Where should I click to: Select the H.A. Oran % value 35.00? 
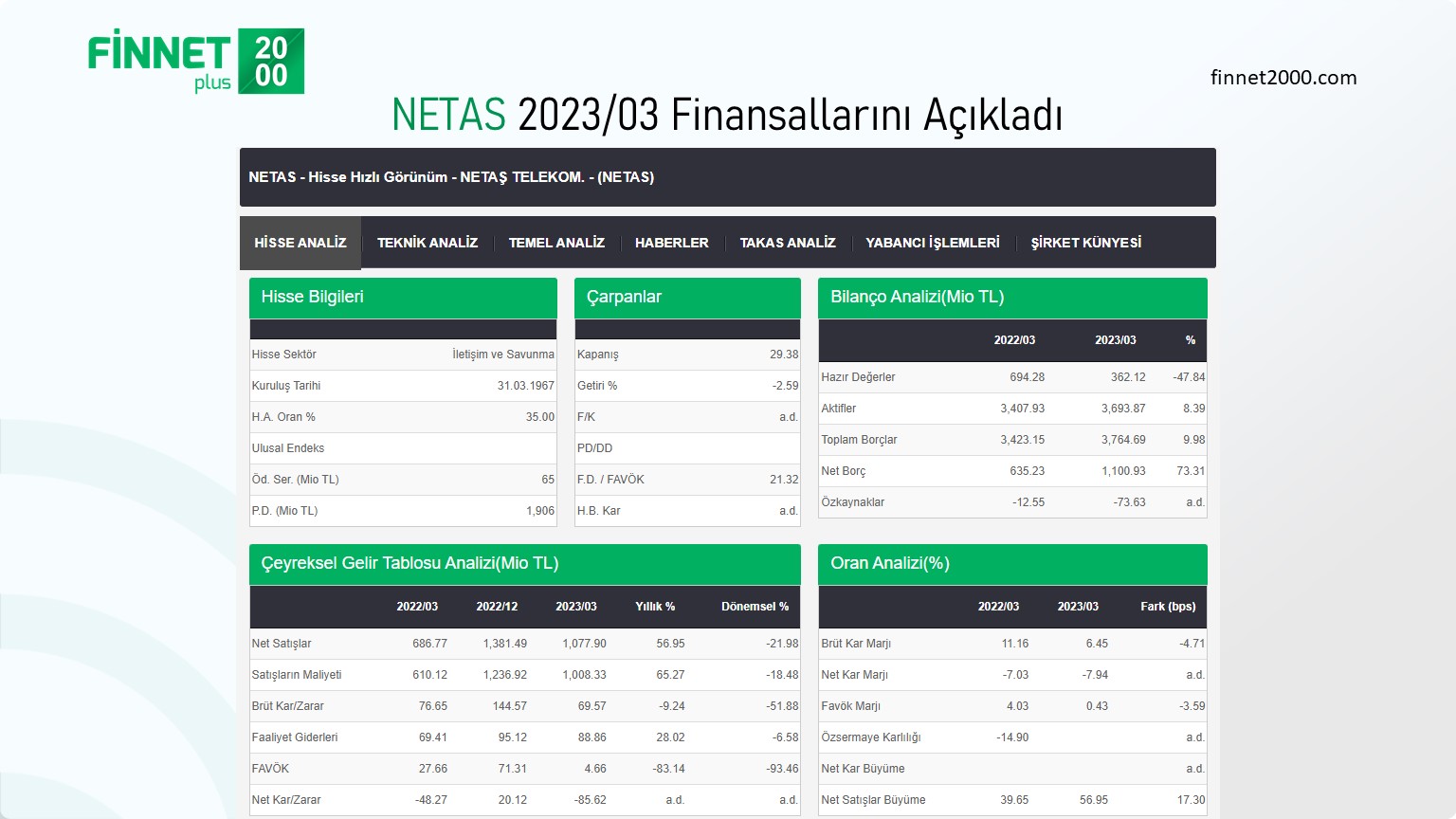(540, 417)
